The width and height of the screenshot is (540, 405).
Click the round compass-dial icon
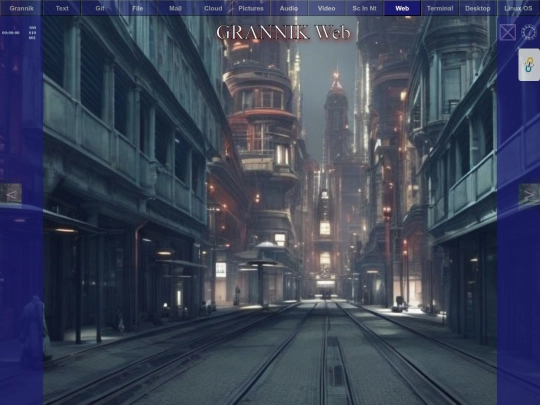[x=529, y=32]
